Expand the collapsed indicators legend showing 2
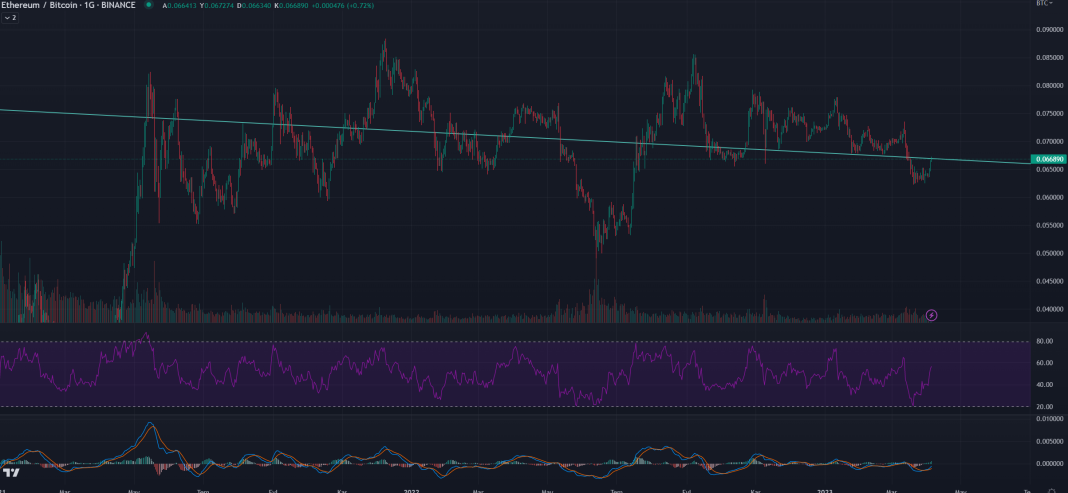The width and height of the screenshot is (1068, 493). point(10,17)
